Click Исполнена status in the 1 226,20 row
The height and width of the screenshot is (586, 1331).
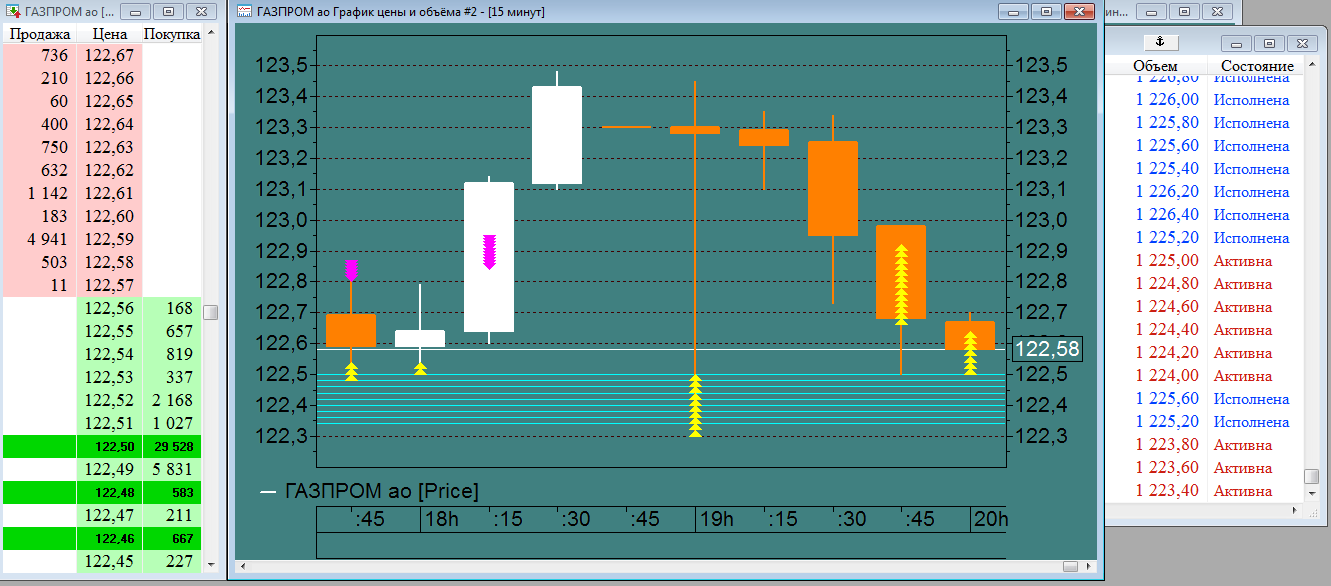click(x=1251, y=192)
